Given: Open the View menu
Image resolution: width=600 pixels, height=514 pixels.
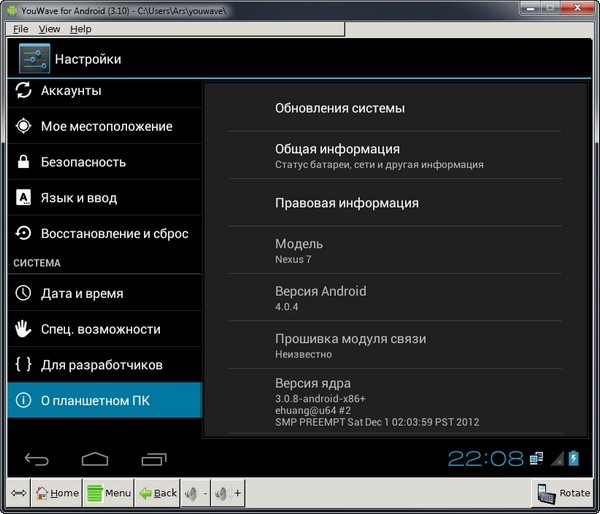Looking at the screenshot, I should point(49,30).
